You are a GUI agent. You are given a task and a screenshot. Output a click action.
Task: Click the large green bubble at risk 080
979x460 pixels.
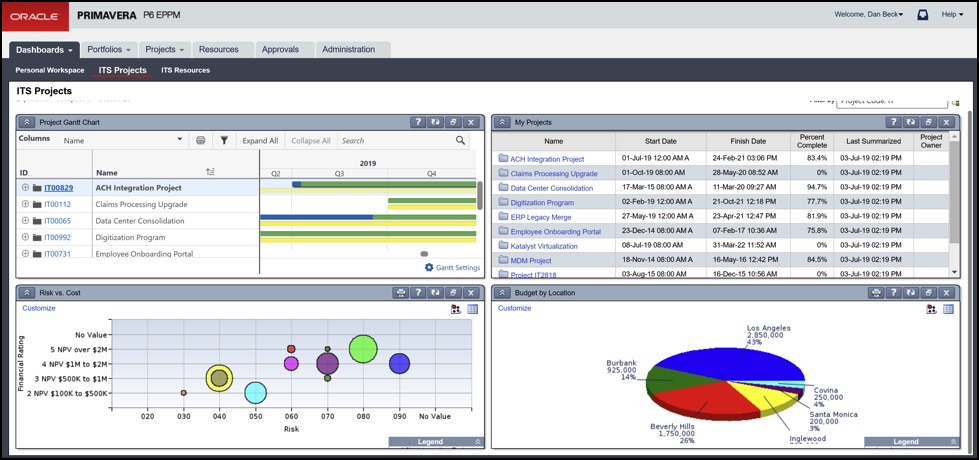tap(363, 349)
